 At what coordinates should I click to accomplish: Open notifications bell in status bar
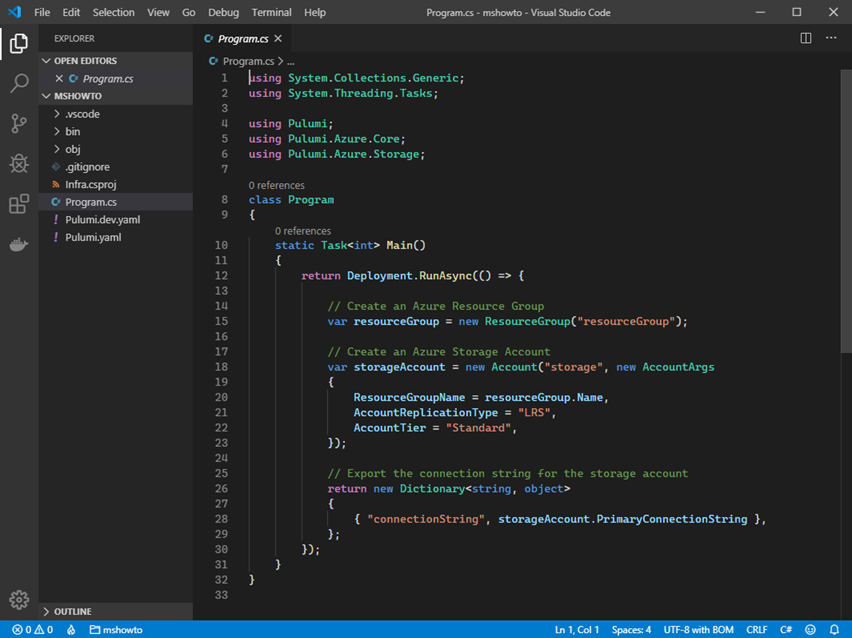835,630
